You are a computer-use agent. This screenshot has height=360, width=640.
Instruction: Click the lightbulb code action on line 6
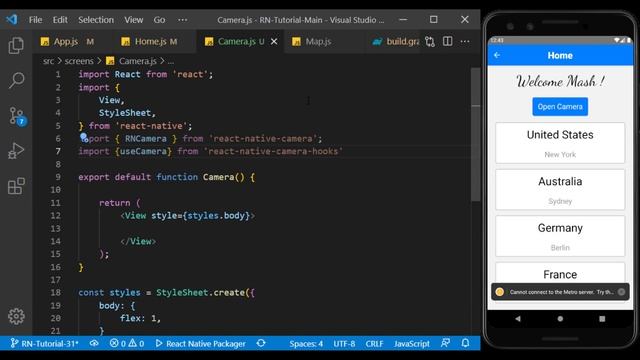coord(84,138)
